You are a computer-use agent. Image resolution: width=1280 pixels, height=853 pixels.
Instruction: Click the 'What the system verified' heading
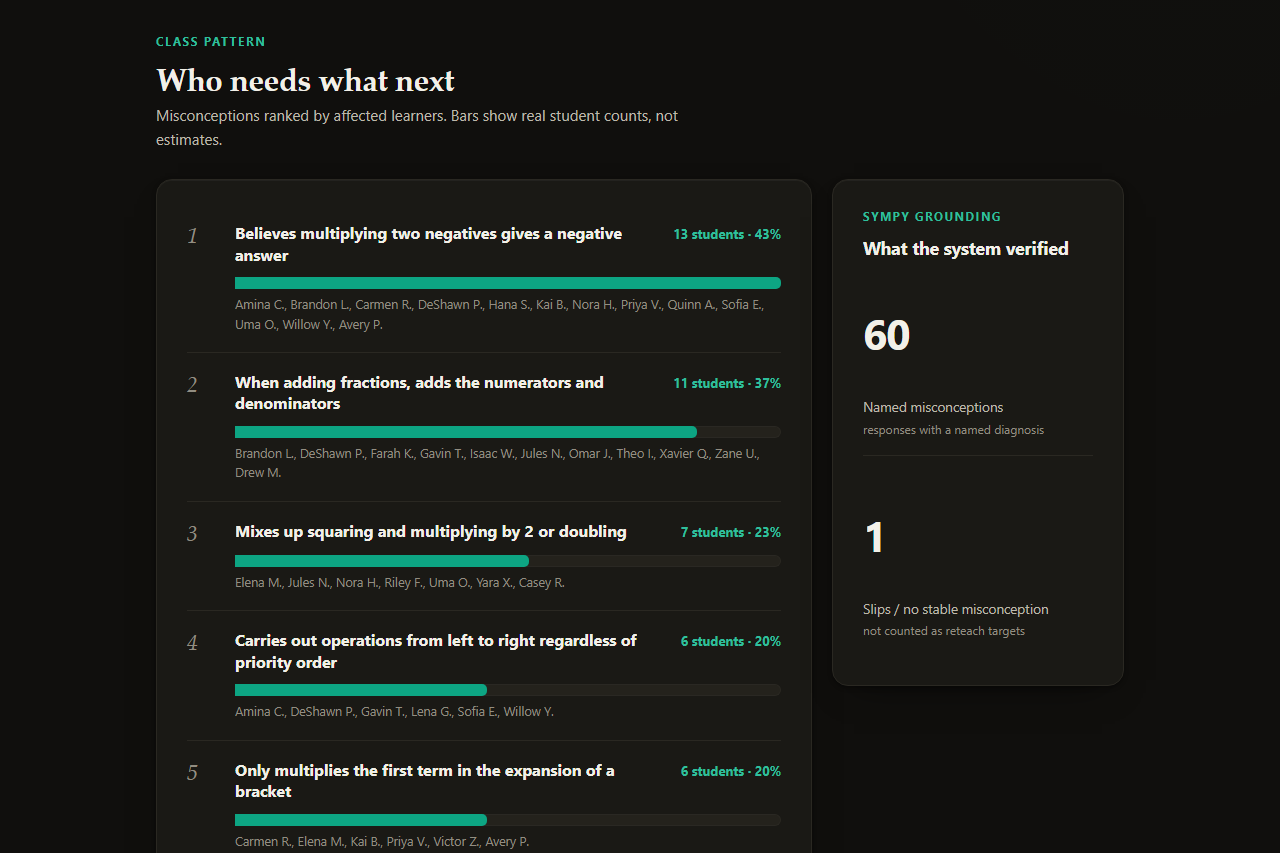[966, 249]
